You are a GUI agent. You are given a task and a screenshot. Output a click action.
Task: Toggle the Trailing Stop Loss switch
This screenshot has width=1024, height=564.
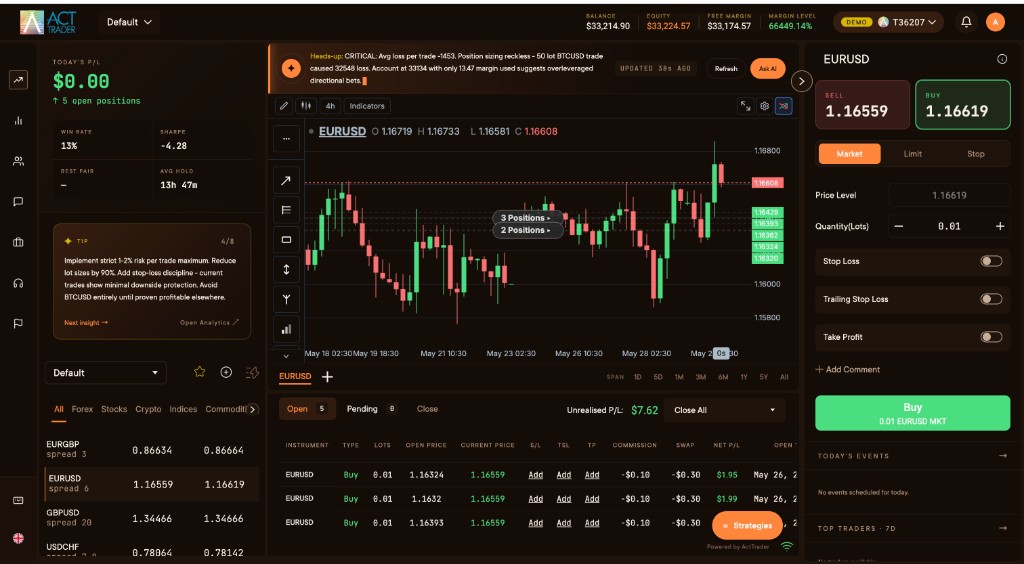pyautogui.click(x=991, y=299)
